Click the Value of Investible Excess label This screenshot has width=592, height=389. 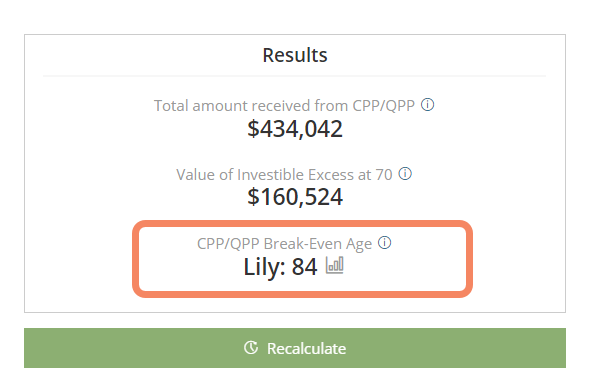tap(284, 175)
